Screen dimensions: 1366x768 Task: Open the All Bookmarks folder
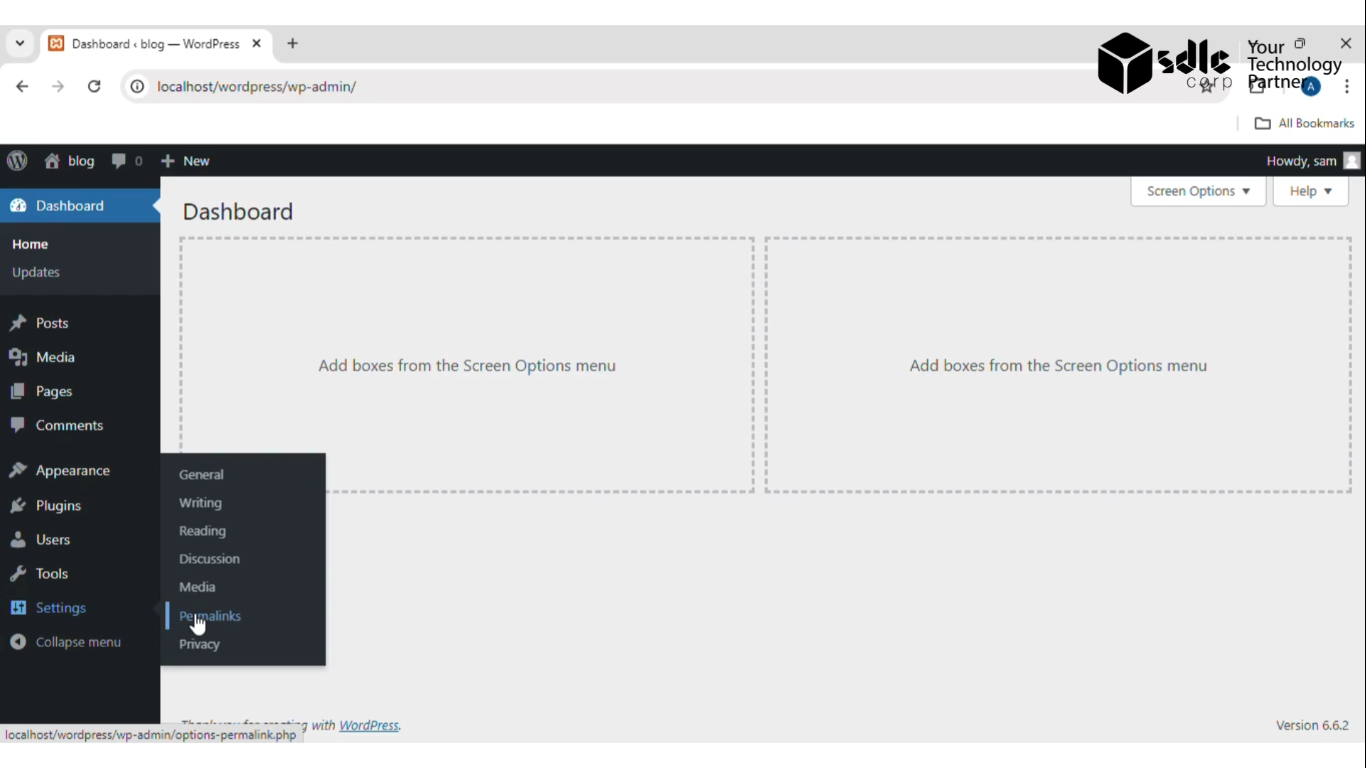[1305, 123]
